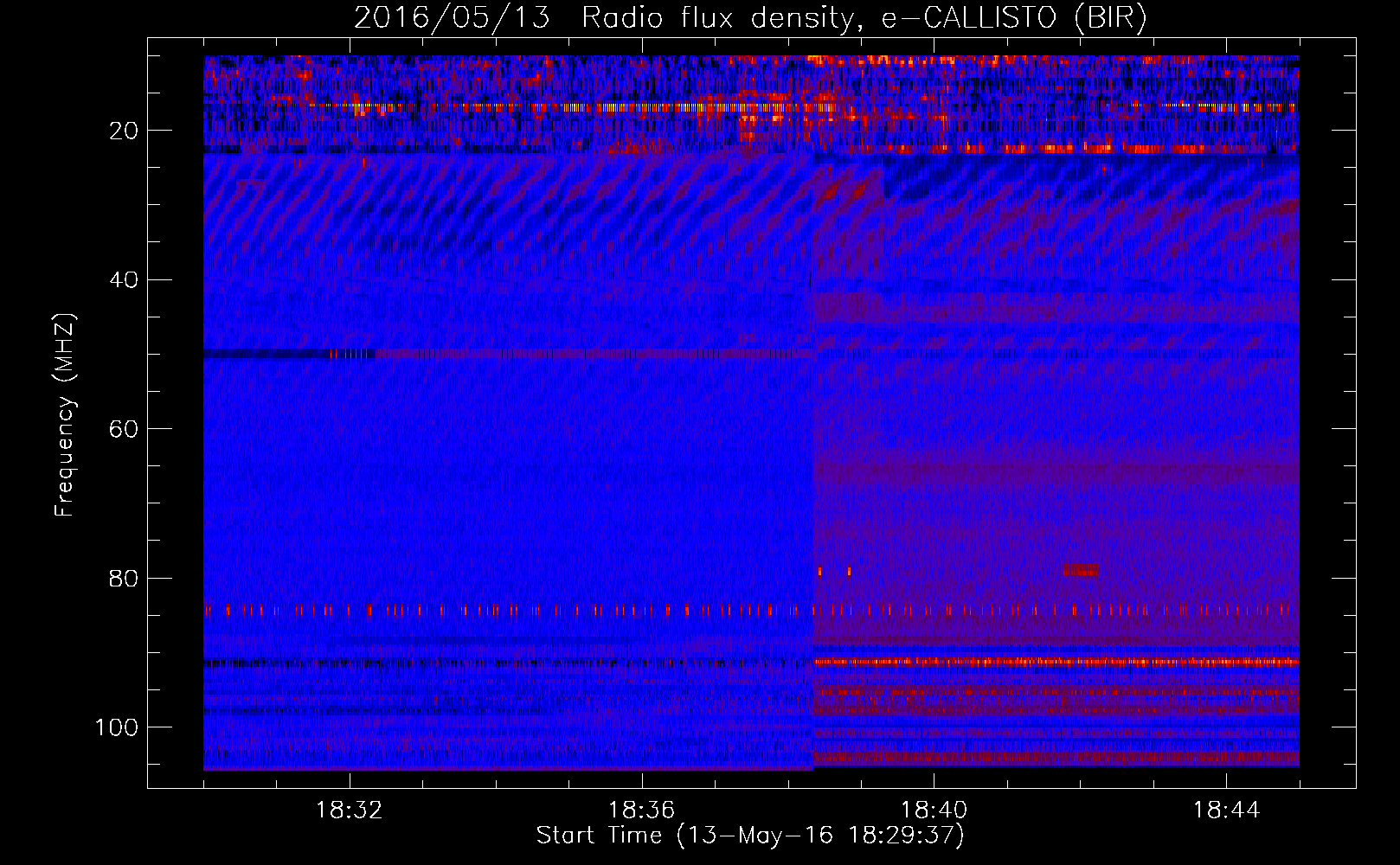Click the '60' frequency tick label
The width and height of the screenshot is (1400, 865).
125,429
